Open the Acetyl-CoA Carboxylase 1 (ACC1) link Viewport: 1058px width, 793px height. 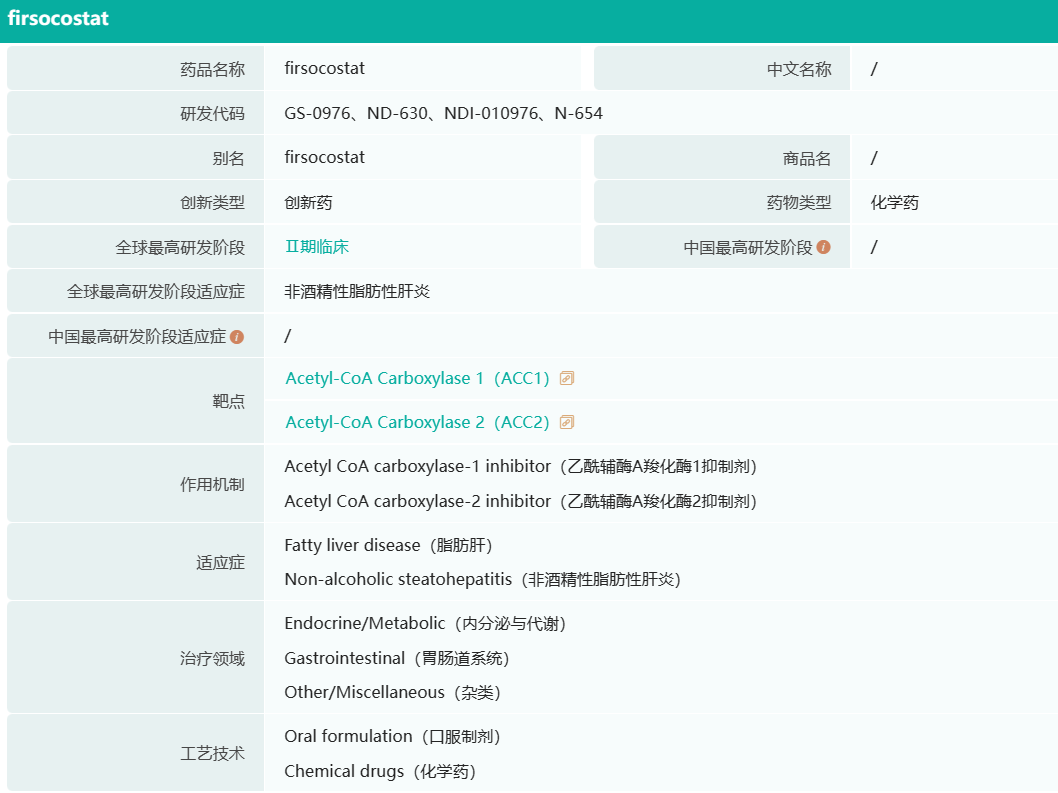417,378
